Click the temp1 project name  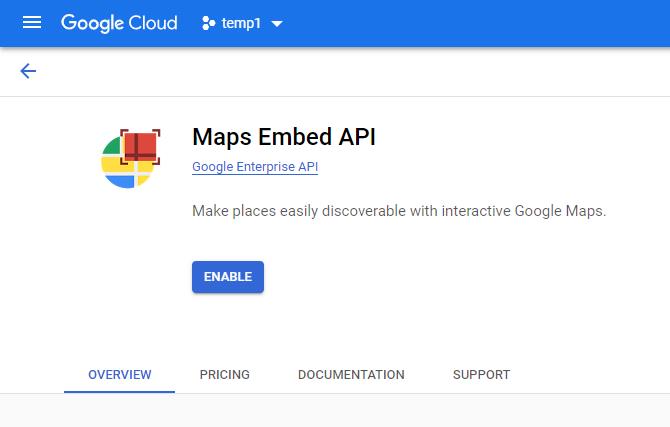[x=241, y=23]
